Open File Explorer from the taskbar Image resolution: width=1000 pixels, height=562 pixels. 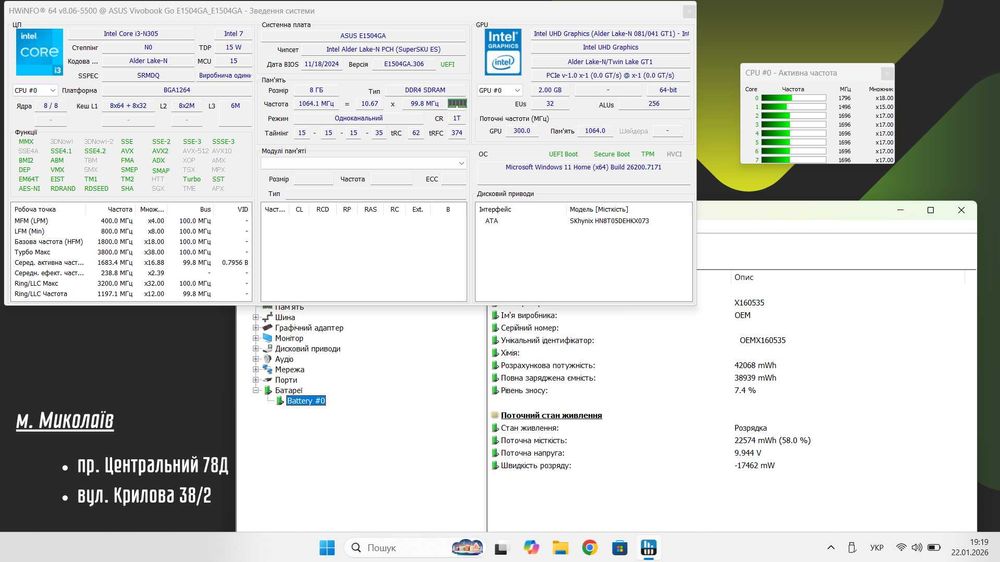tap(560, 547)
